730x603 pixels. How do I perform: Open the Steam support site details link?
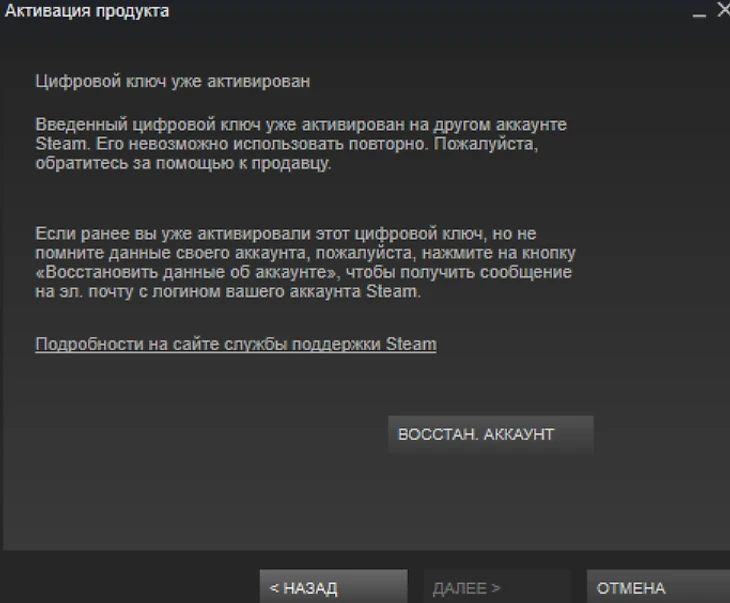(x=236, y=344)
